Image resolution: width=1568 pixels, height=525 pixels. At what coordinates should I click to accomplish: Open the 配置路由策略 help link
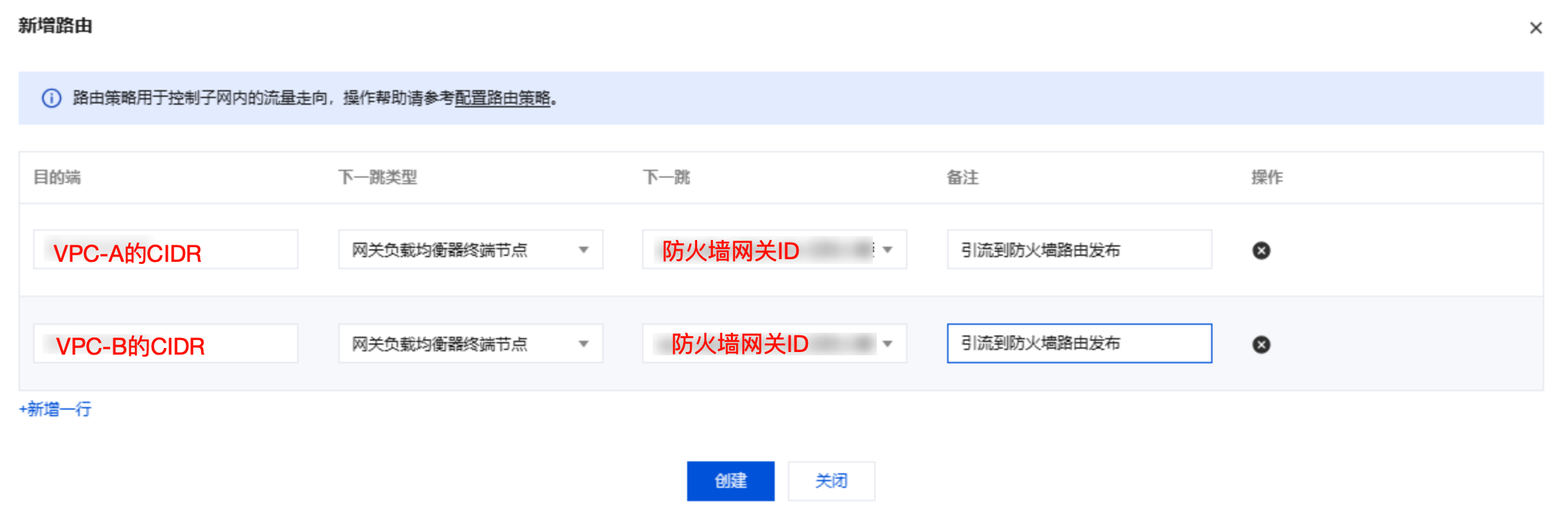(x=502, y=98)
